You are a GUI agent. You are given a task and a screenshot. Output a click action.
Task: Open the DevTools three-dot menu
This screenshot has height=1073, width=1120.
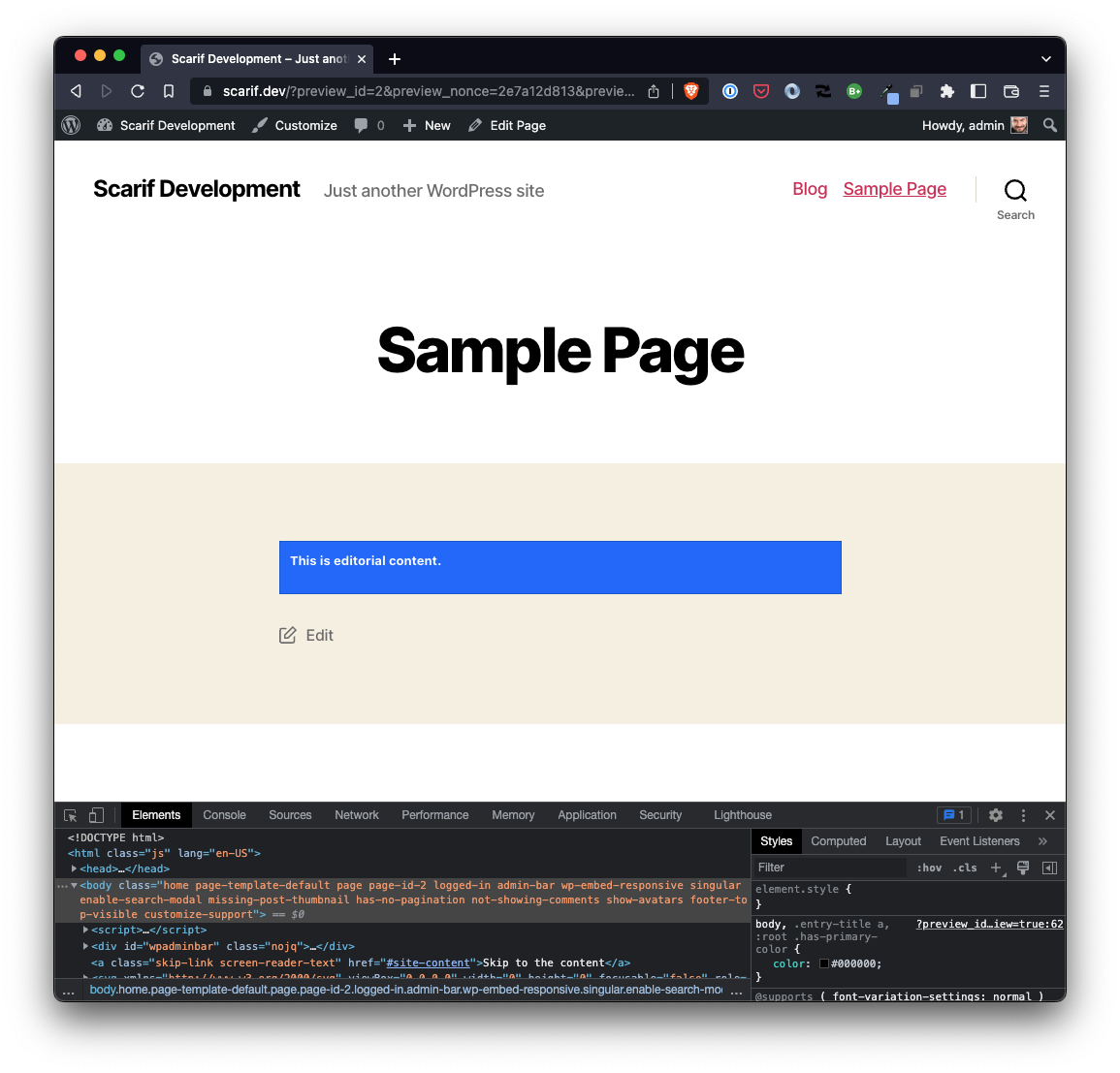pyautogui.click(x=1022, y=815)
